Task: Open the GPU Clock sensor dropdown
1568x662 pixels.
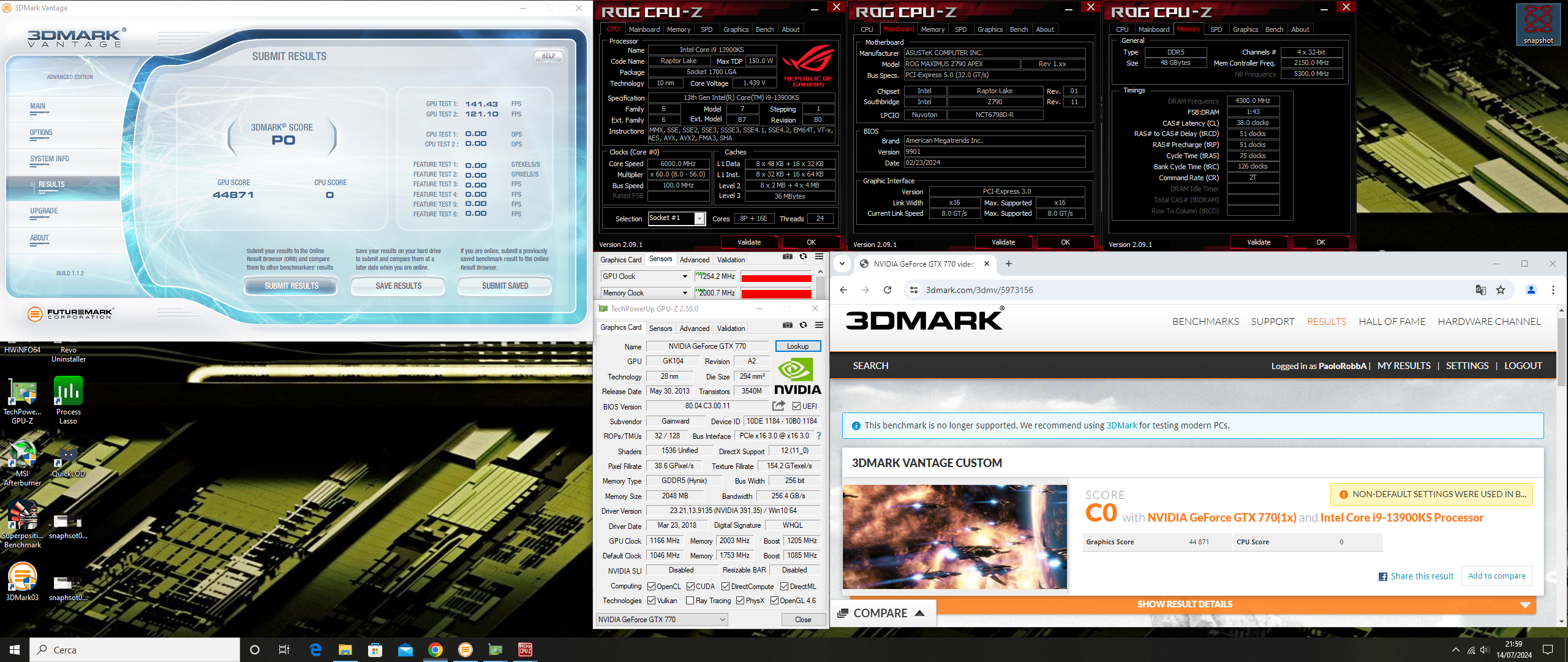Action: 646,276
